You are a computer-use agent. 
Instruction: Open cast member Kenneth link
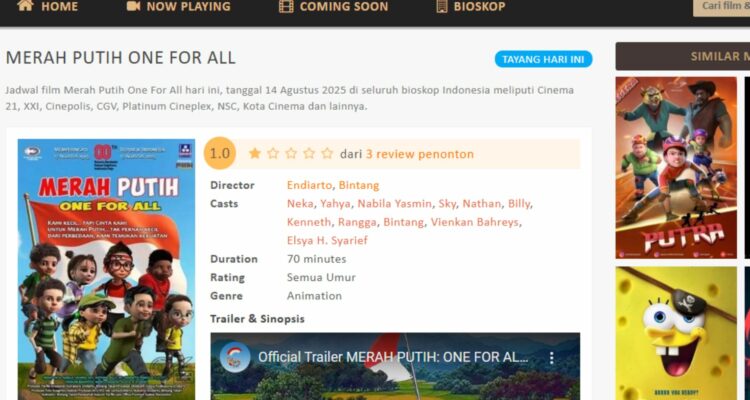tap(309, 222)
